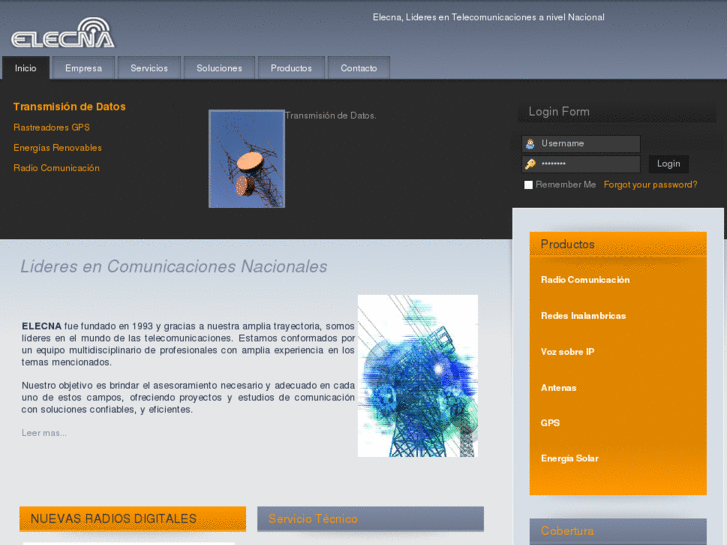
Task: Open the Leer mas... link
Action: click(44, 433)
